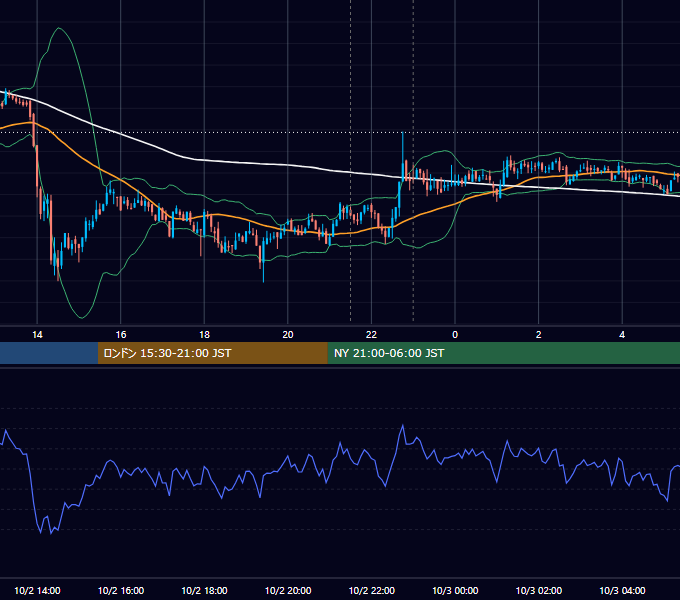Click the 10/2 14:00 date label
680x600 pixels.
click(37, 590)
